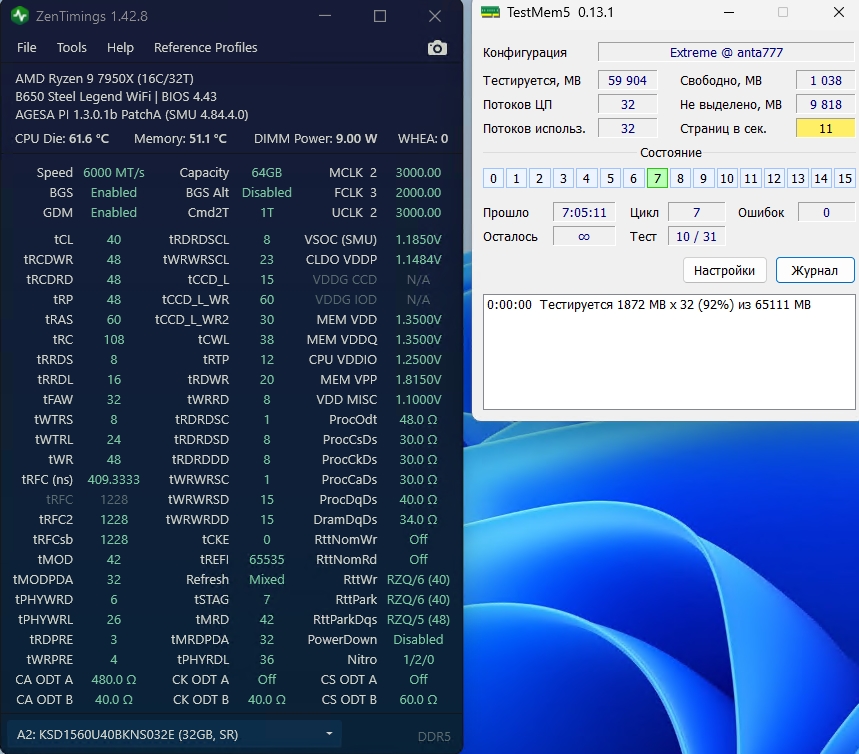Select thread state box 2
The height and width of the screenshot is (754, 859).
540,179
